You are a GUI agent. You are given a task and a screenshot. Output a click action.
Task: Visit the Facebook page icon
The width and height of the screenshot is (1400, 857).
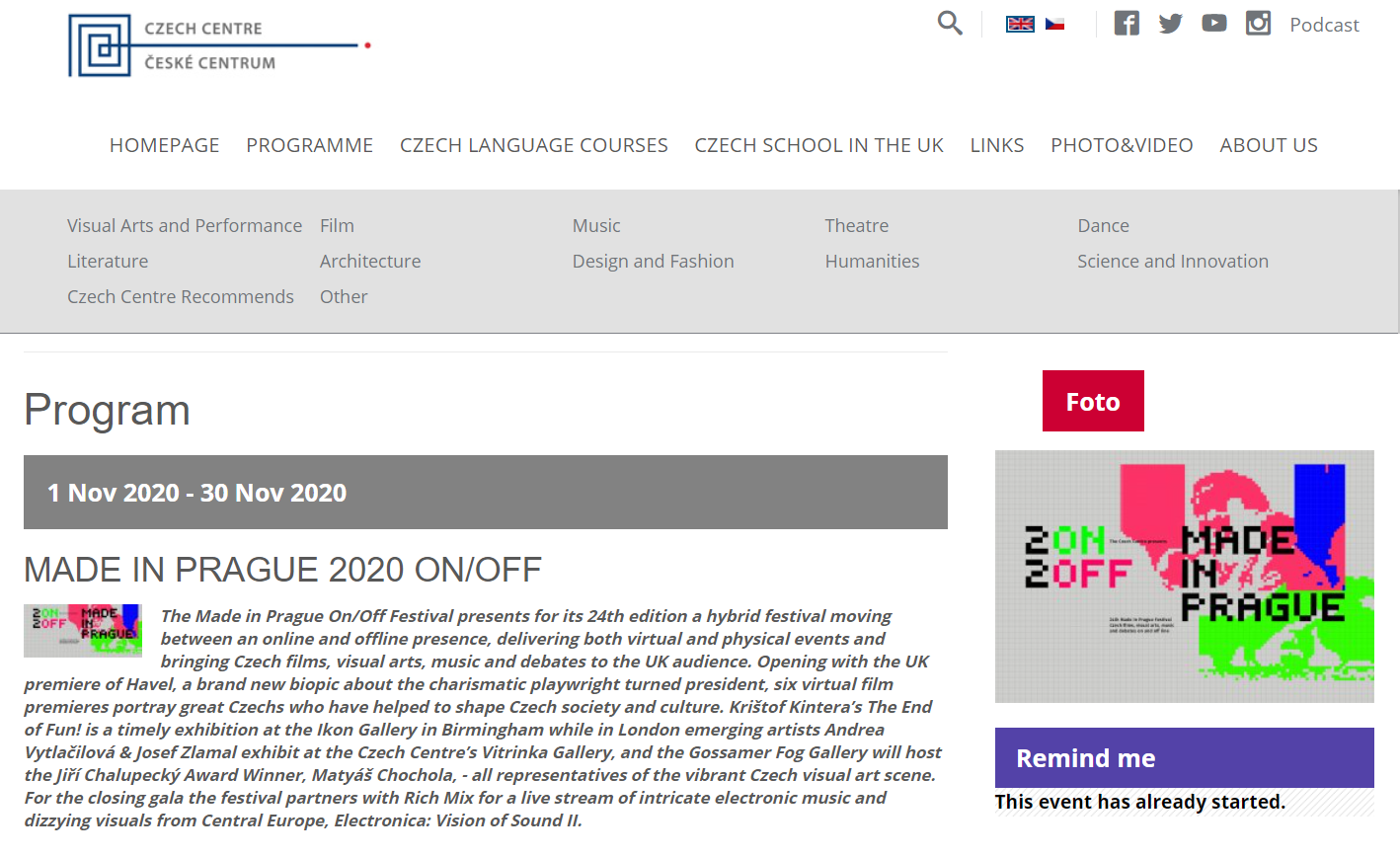point(1127,23)
